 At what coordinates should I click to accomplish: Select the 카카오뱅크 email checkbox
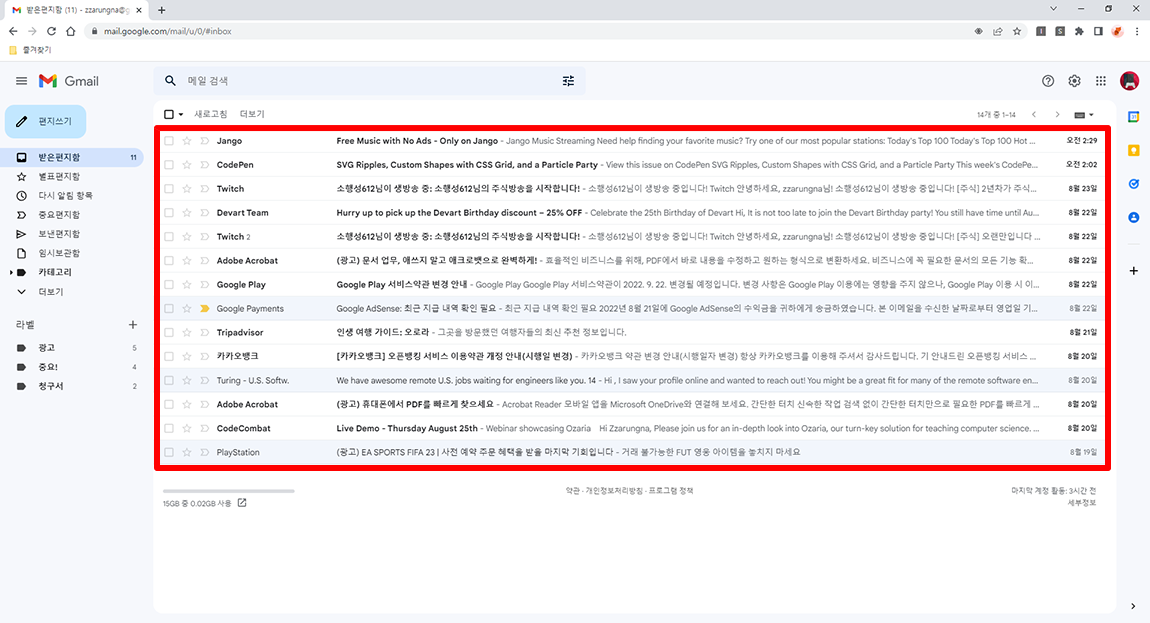click(x=169, y=357)
